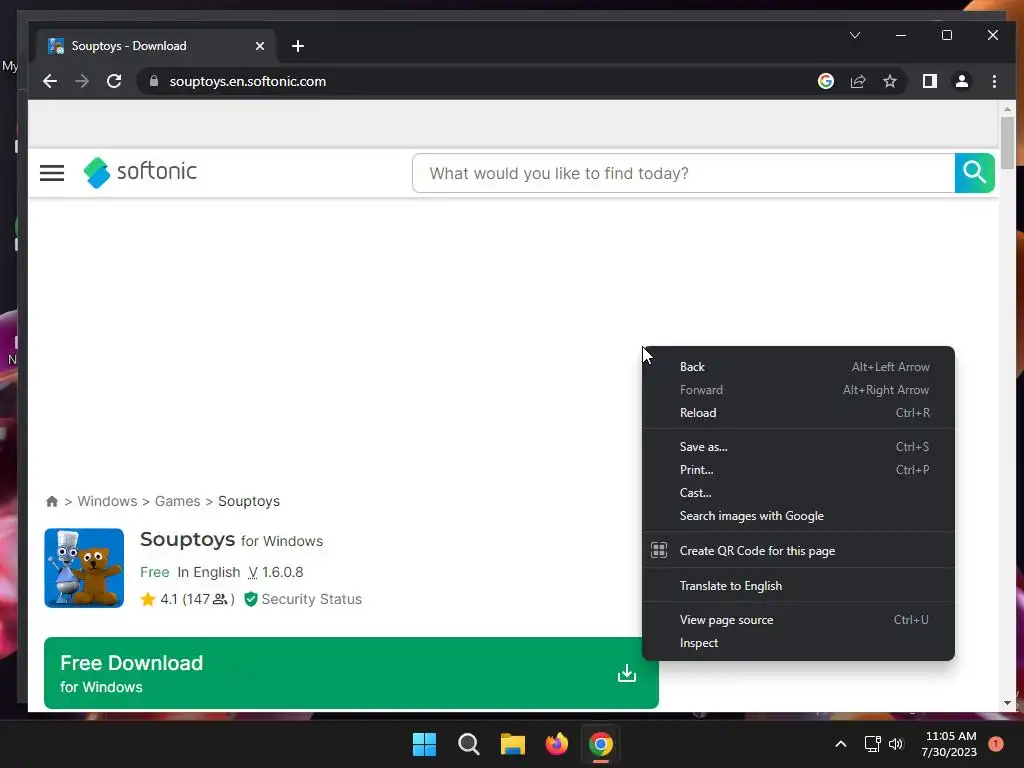Select Create QR Code for this page
The height and width of the screenshot is (768, 1024).
coord(798,551)
